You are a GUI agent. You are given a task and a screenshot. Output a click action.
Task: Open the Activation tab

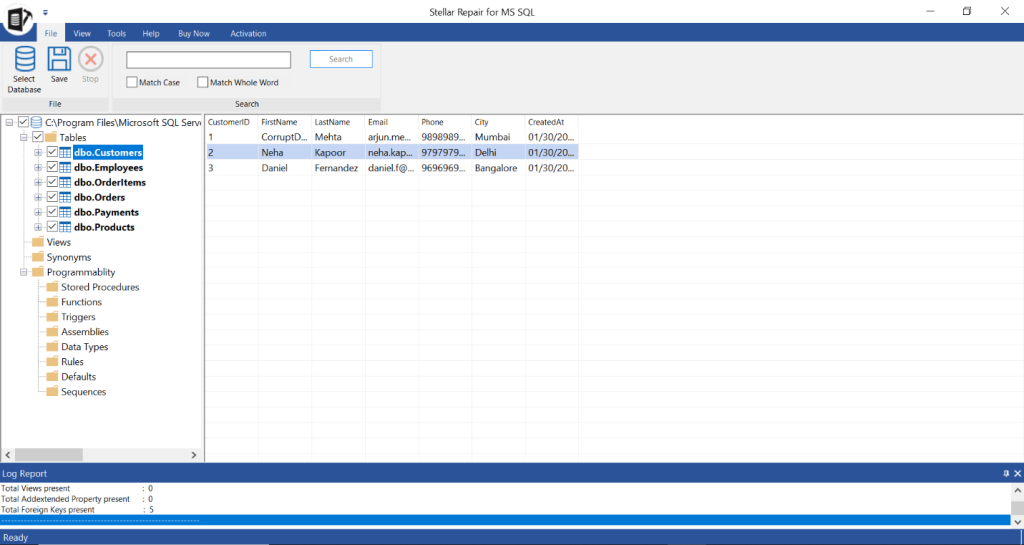pos(248,33)
